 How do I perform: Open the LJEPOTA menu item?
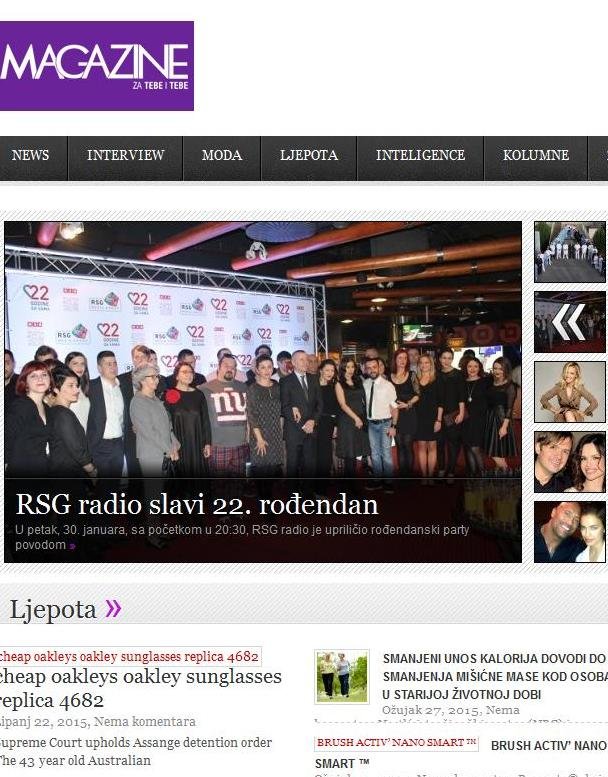pos(309,155)
